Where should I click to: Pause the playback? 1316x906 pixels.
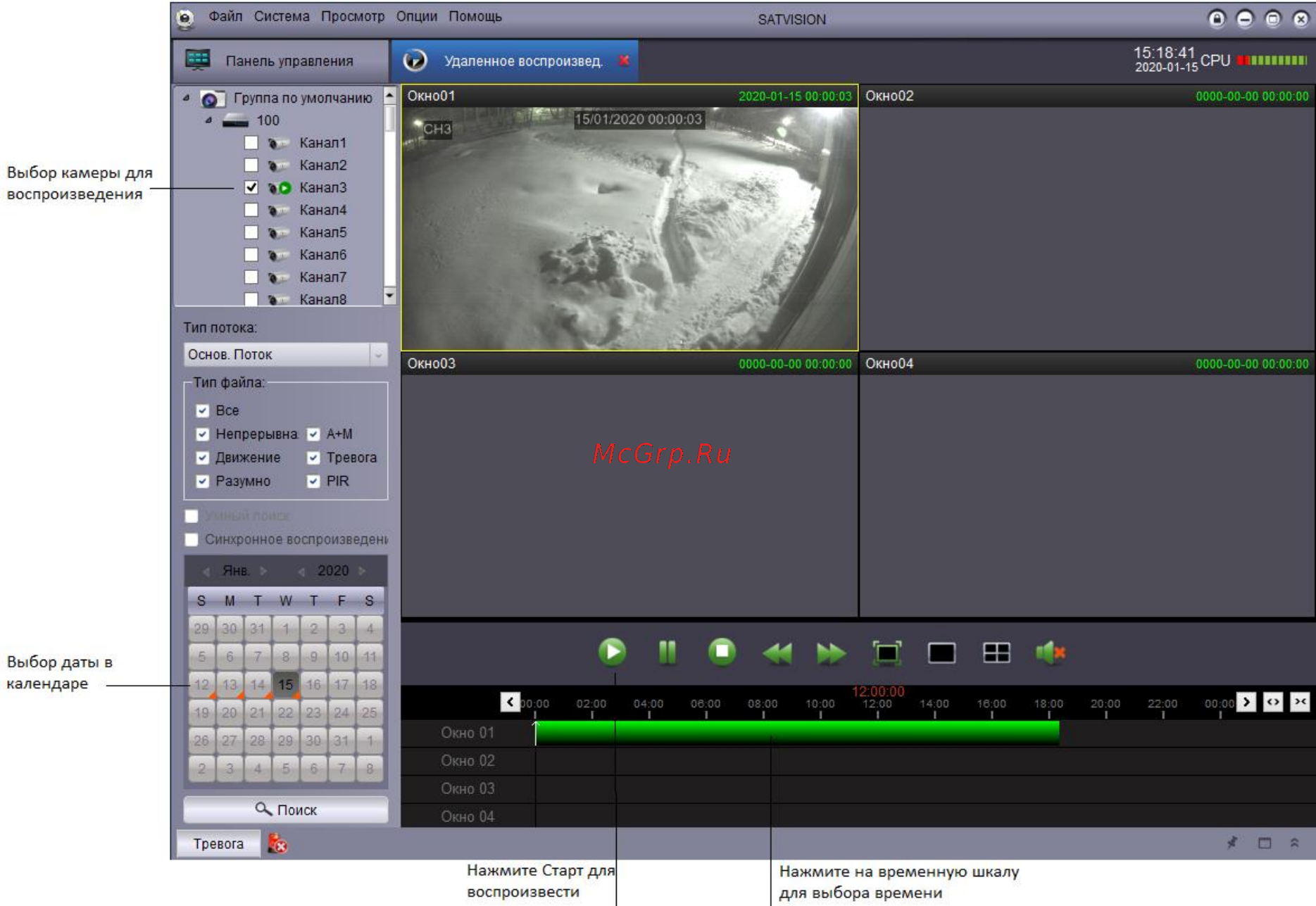pyautogui.click(x=667, y=652)
